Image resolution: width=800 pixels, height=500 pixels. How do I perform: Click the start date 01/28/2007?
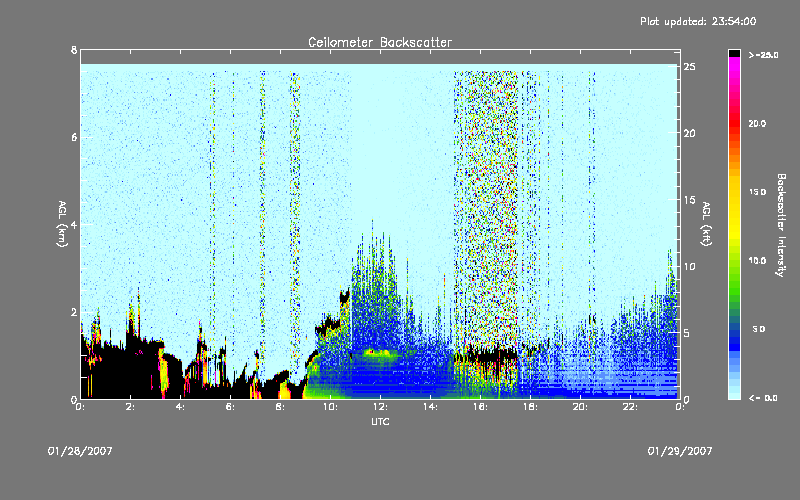[80, 451]
